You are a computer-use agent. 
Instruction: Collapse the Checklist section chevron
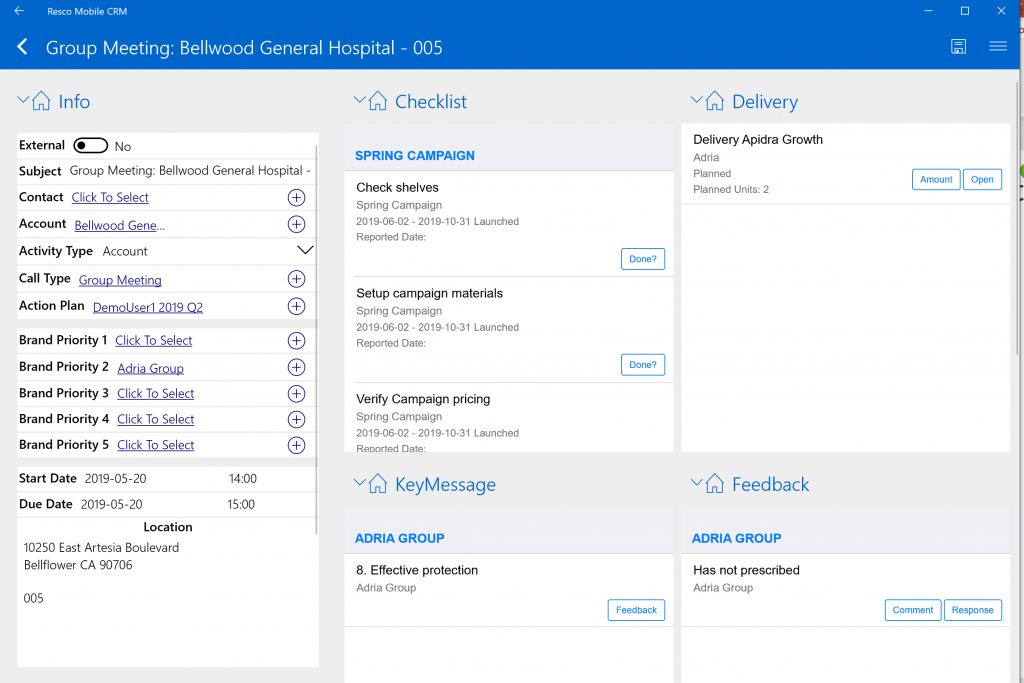click(359, 100)
